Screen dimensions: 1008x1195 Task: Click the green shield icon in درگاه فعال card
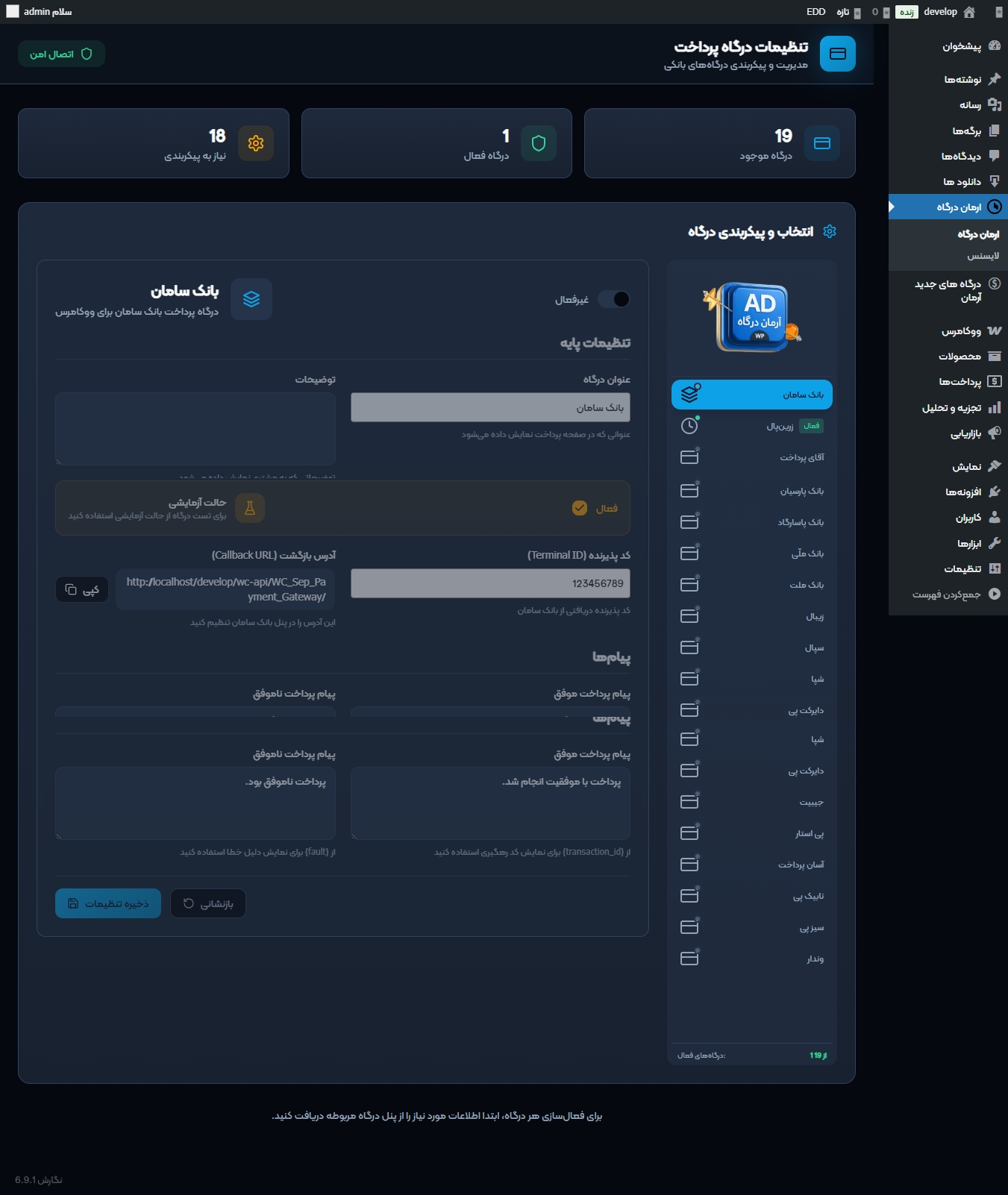539,143
